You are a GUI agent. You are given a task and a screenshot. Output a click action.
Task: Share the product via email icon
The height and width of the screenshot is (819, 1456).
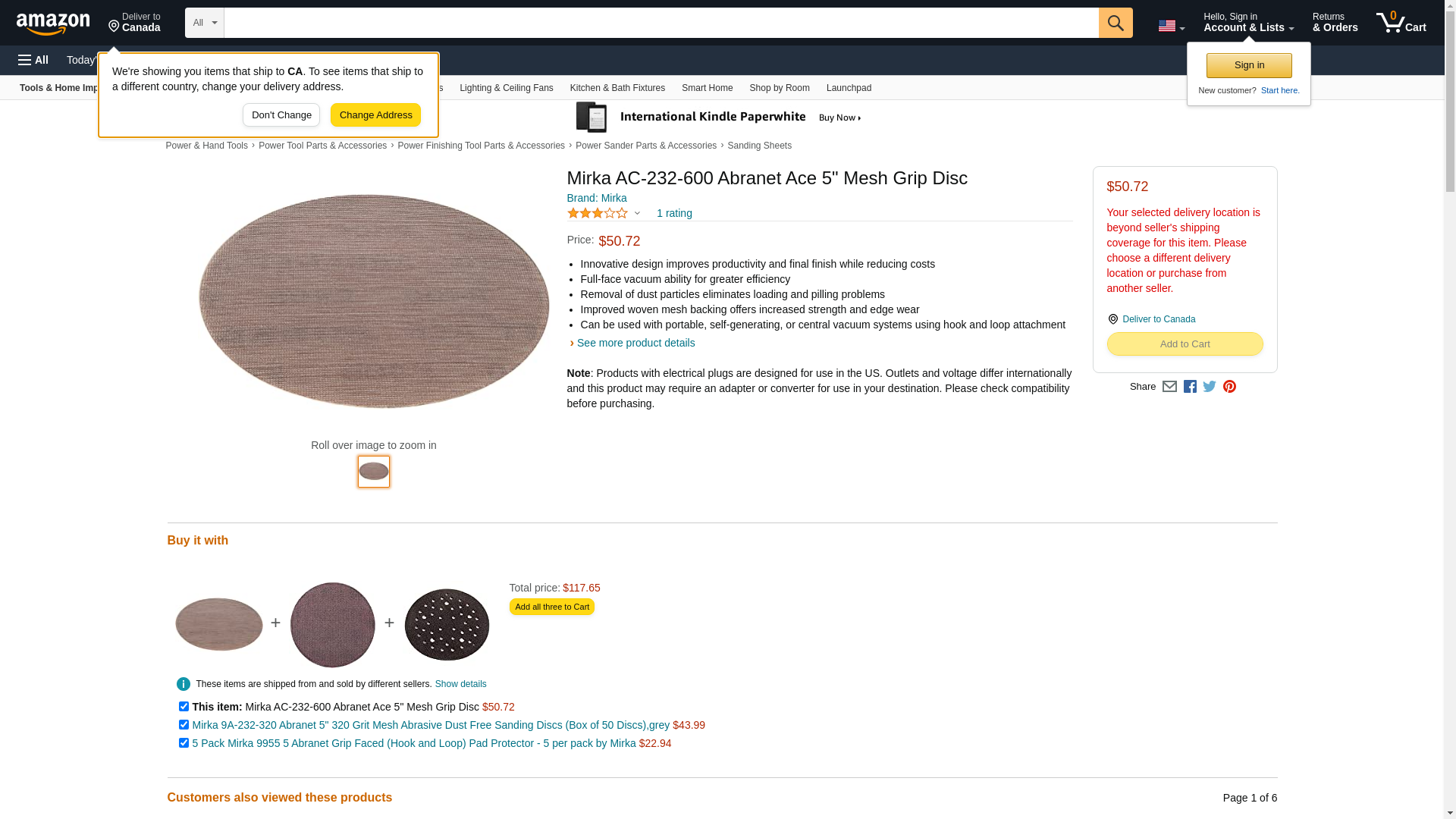(1169, 387)
